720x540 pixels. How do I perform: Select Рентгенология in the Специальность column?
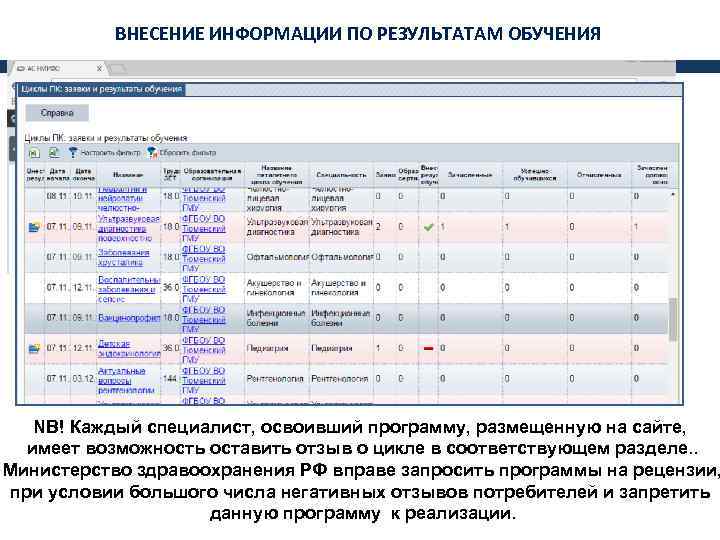coord(340,379)
